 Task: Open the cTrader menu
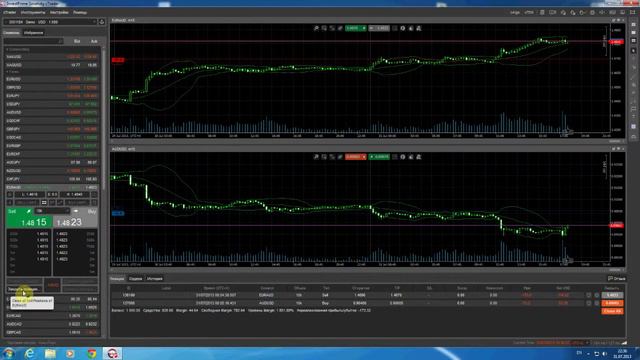(9, 13)
